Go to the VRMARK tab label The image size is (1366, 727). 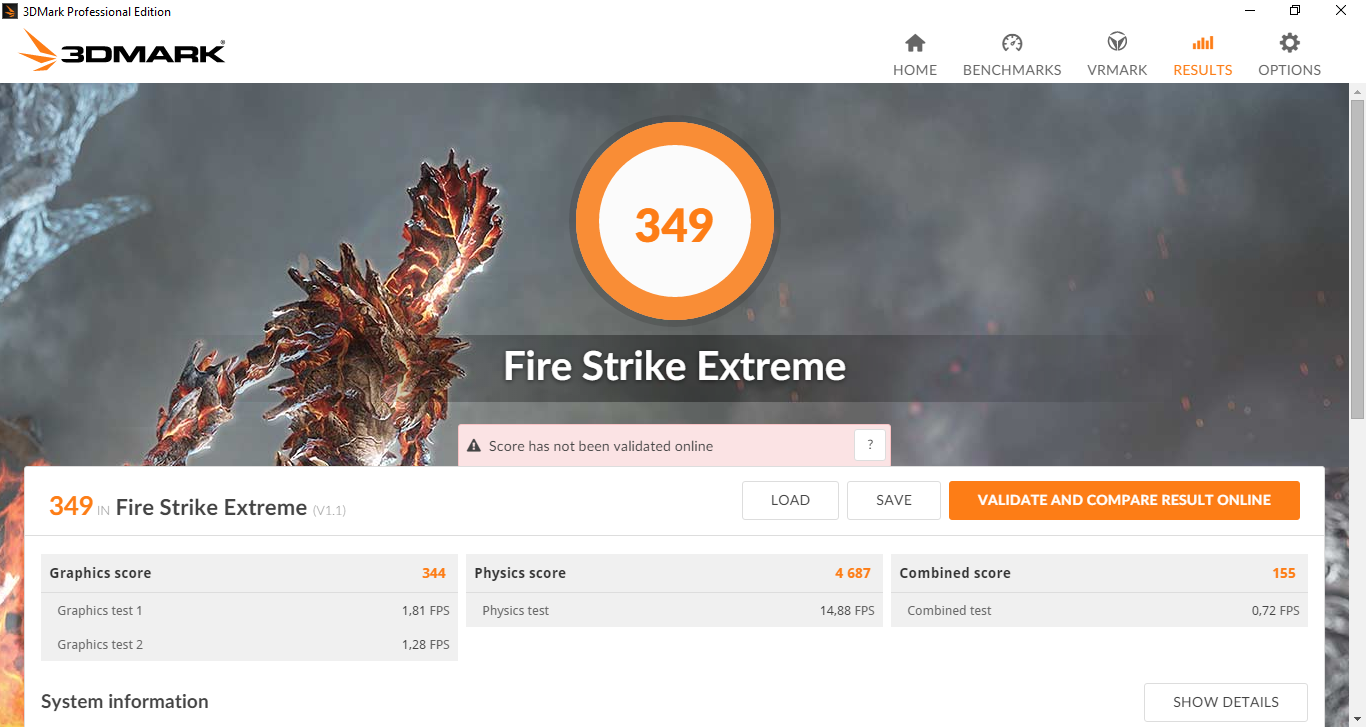1117,70
